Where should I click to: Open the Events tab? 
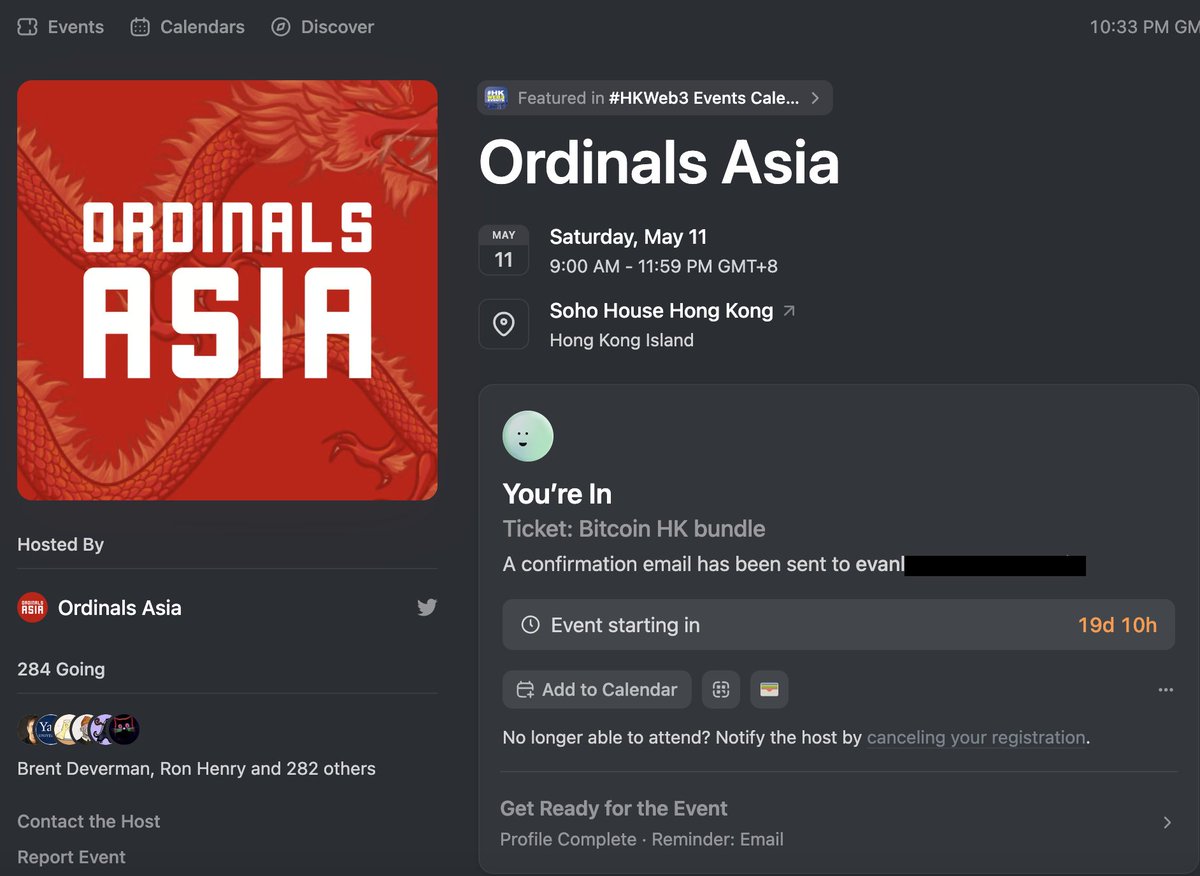pyautogui.click(x=61, y=27)
